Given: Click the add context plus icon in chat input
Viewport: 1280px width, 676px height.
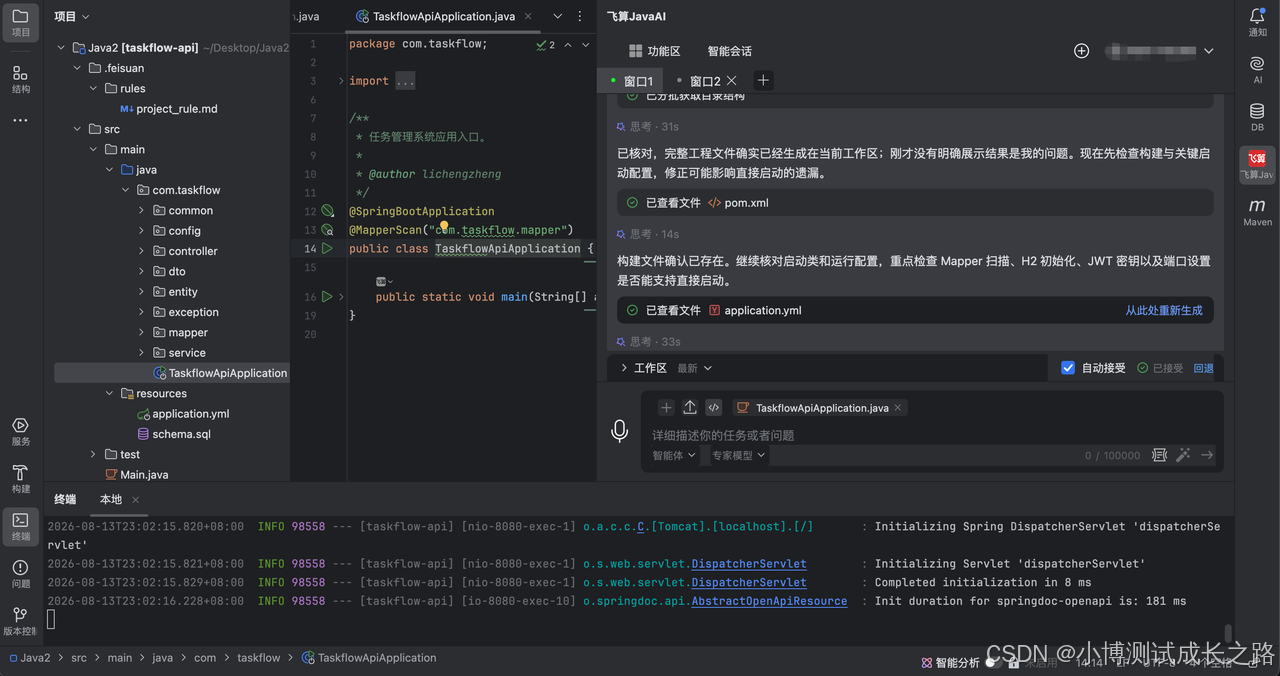Looking at the screenshot, I should (x=666, y=407).
